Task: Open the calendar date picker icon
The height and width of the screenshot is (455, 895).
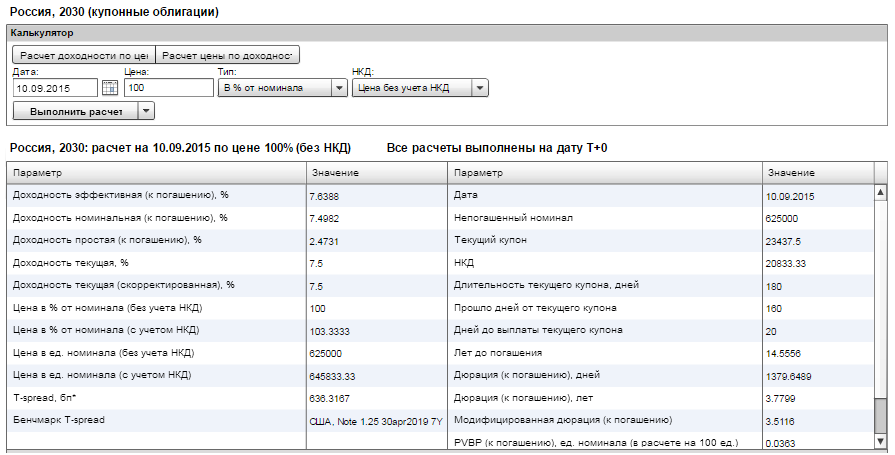Action: coord(110,88)
